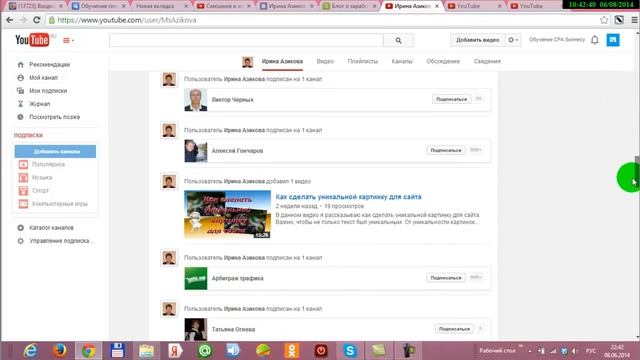This screenshot has height=360, width=640.
Task: Click the magnifier search button
Action: [x=398, y=40]
